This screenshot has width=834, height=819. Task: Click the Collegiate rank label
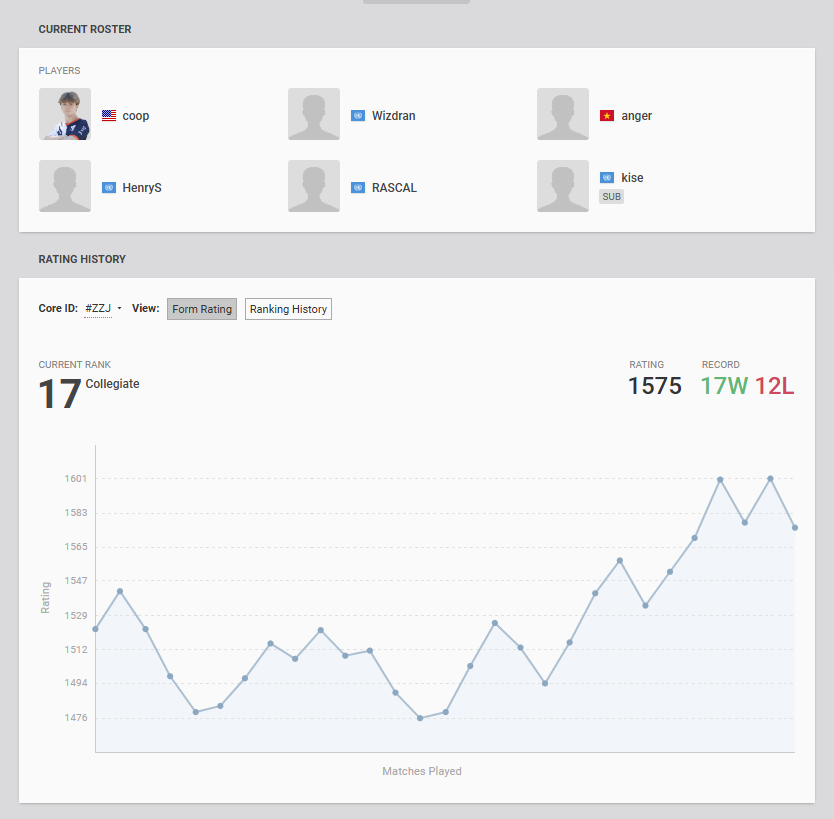(x=112, y=384)
